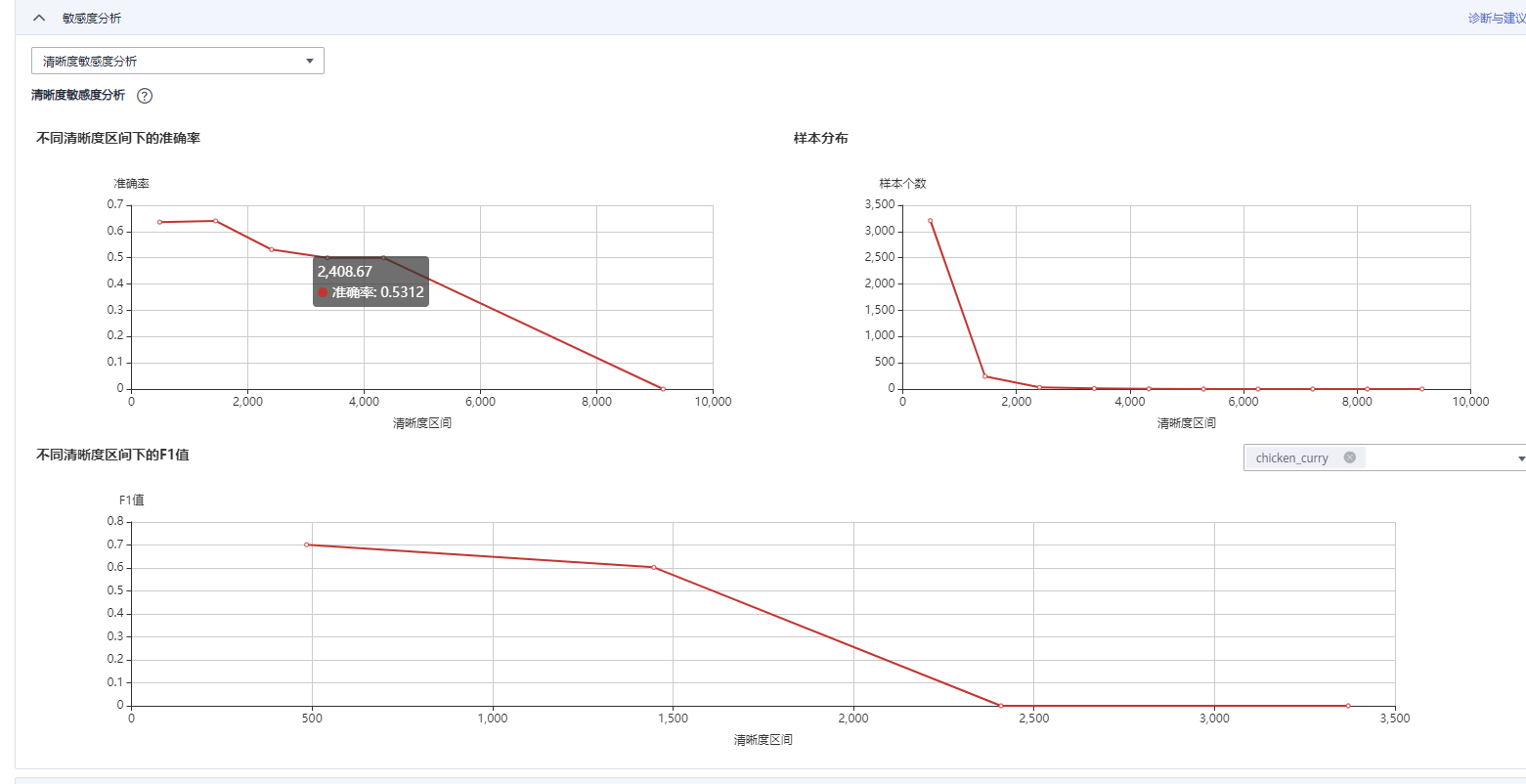Click the 3,200 sample peak point in 样本分布
This screenshot has height=784, width=1526.
[930, 220]
